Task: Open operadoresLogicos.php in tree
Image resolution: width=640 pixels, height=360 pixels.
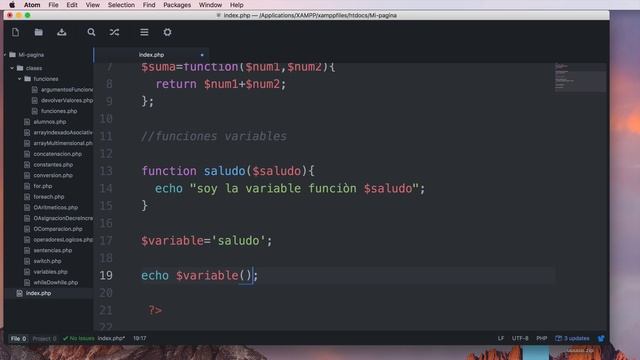Action: pos(63,240)
